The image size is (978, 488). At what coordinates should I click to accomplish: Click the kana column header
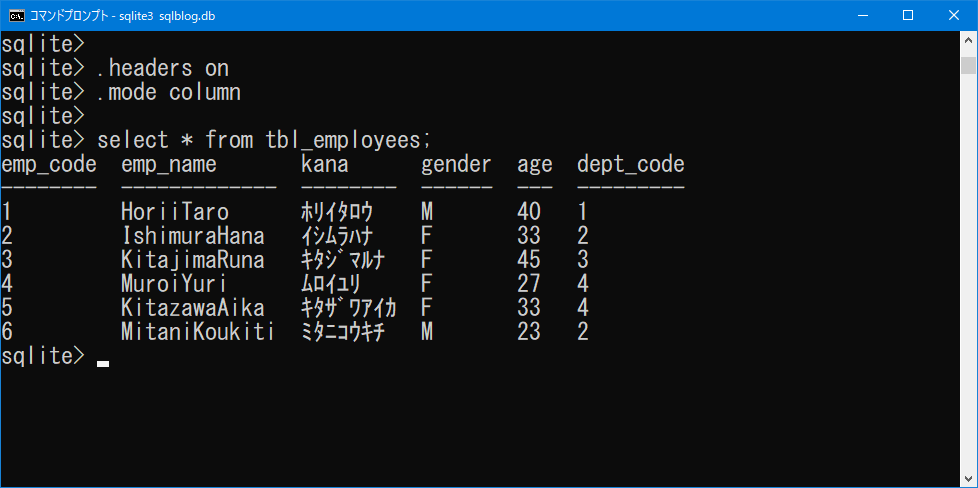(x=325, y=164)
